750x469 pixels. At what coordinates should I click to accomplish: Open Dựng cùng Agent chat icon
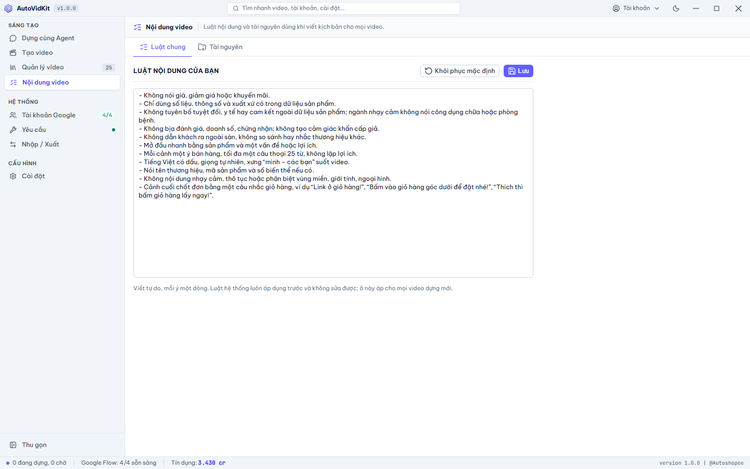(13, 38)
